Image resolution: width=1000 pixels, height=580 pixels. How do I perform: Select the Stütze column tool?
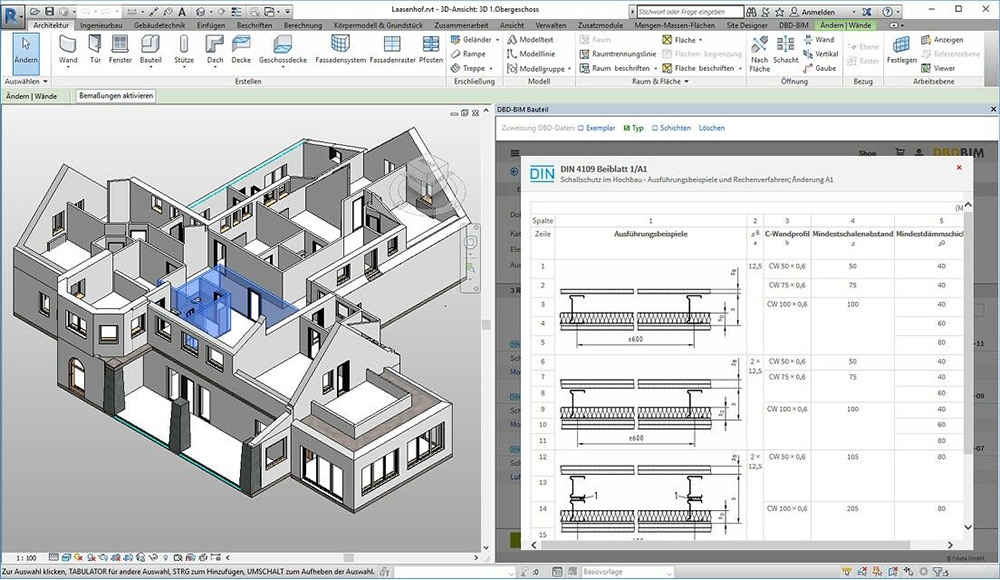184,50
